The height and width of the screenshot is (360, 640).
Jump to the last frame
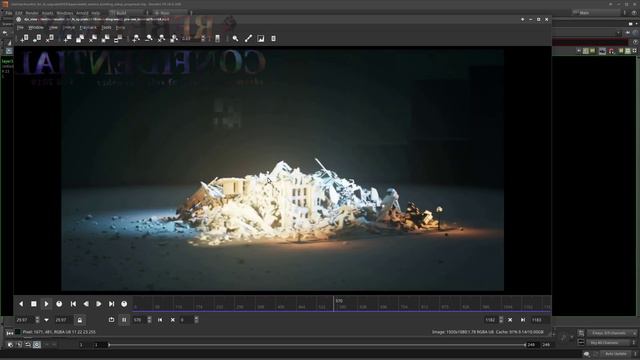[111, 304]
